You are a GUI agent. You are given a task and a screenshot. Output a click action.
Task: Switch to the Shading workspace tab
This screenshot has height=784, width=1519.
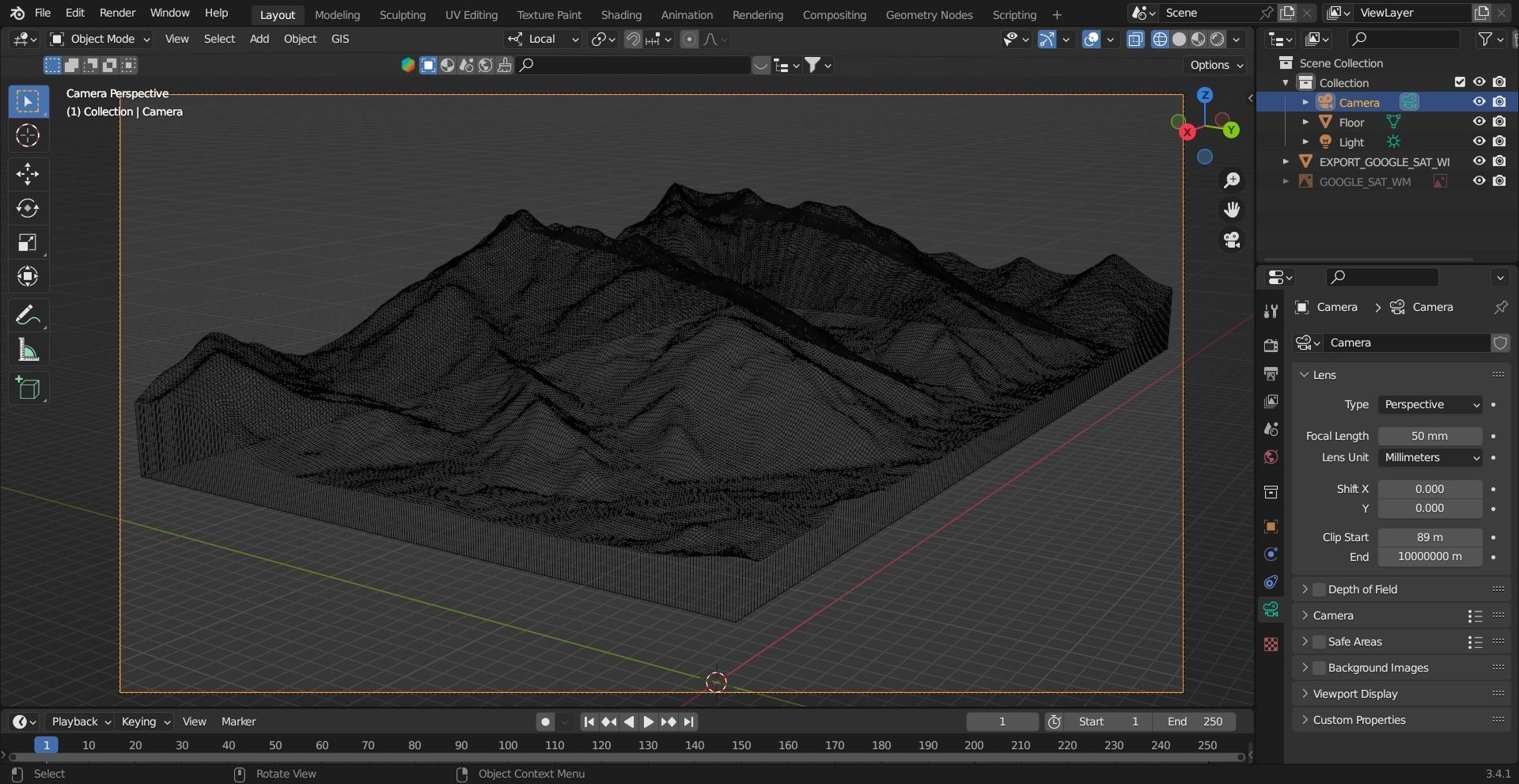621,14
